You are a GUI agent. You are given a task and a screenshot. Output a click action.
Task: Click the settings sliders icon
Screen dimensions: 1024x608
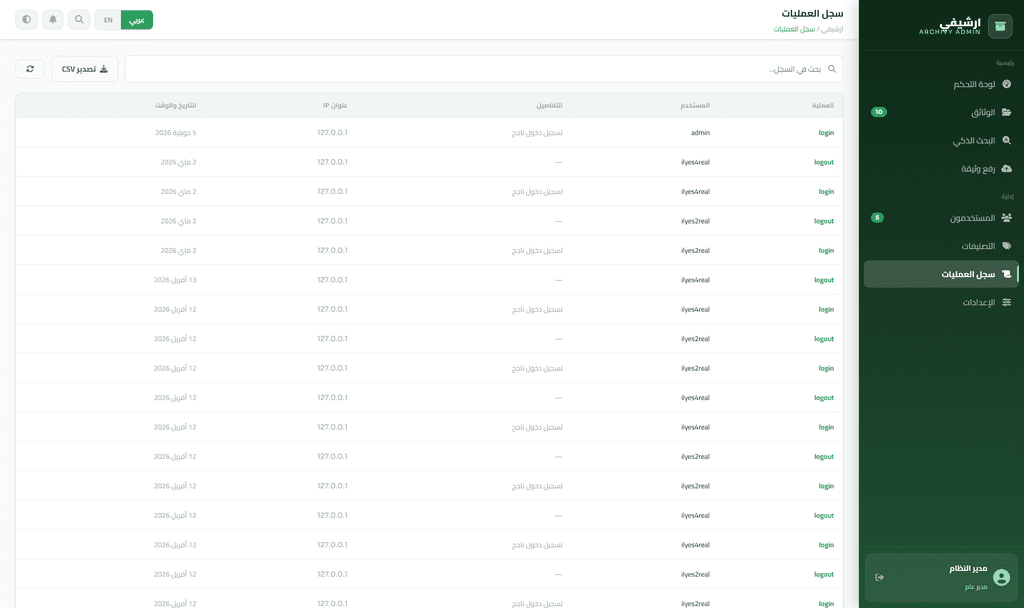1006,302
